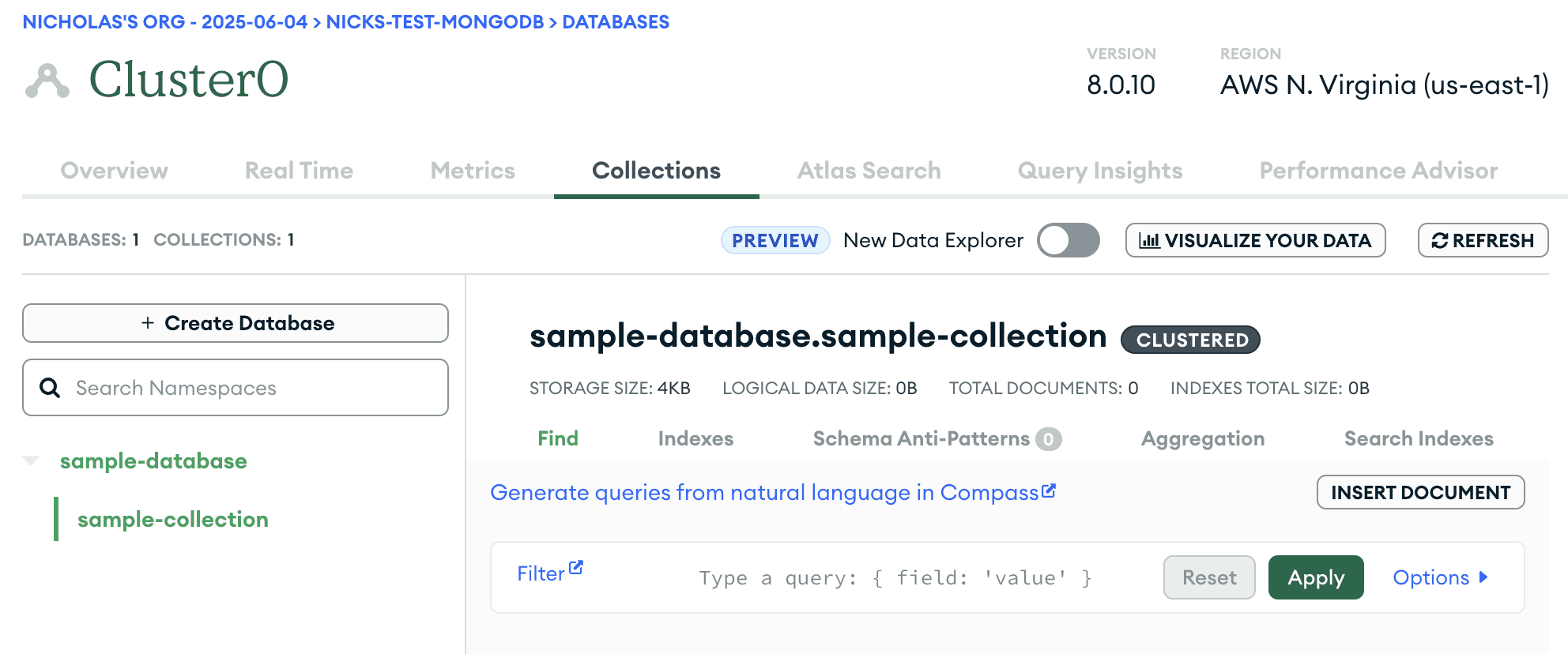This screenshot has width=1568, height=654.
Task: Switch to the Aggregation tab
Action: pos(1203,438)
